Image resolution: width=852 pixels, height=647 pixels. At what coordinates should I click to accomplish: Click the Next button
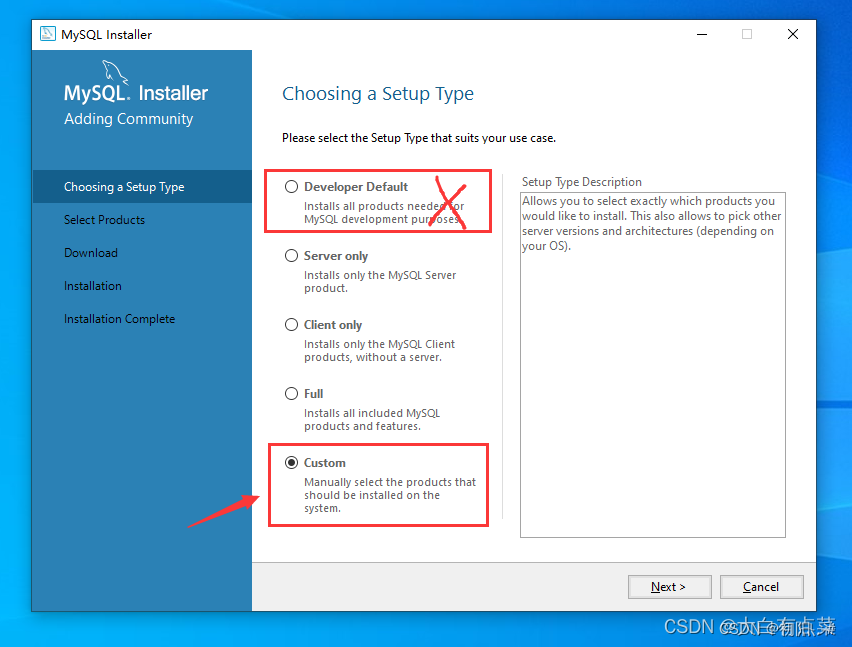tap(669, 587)
